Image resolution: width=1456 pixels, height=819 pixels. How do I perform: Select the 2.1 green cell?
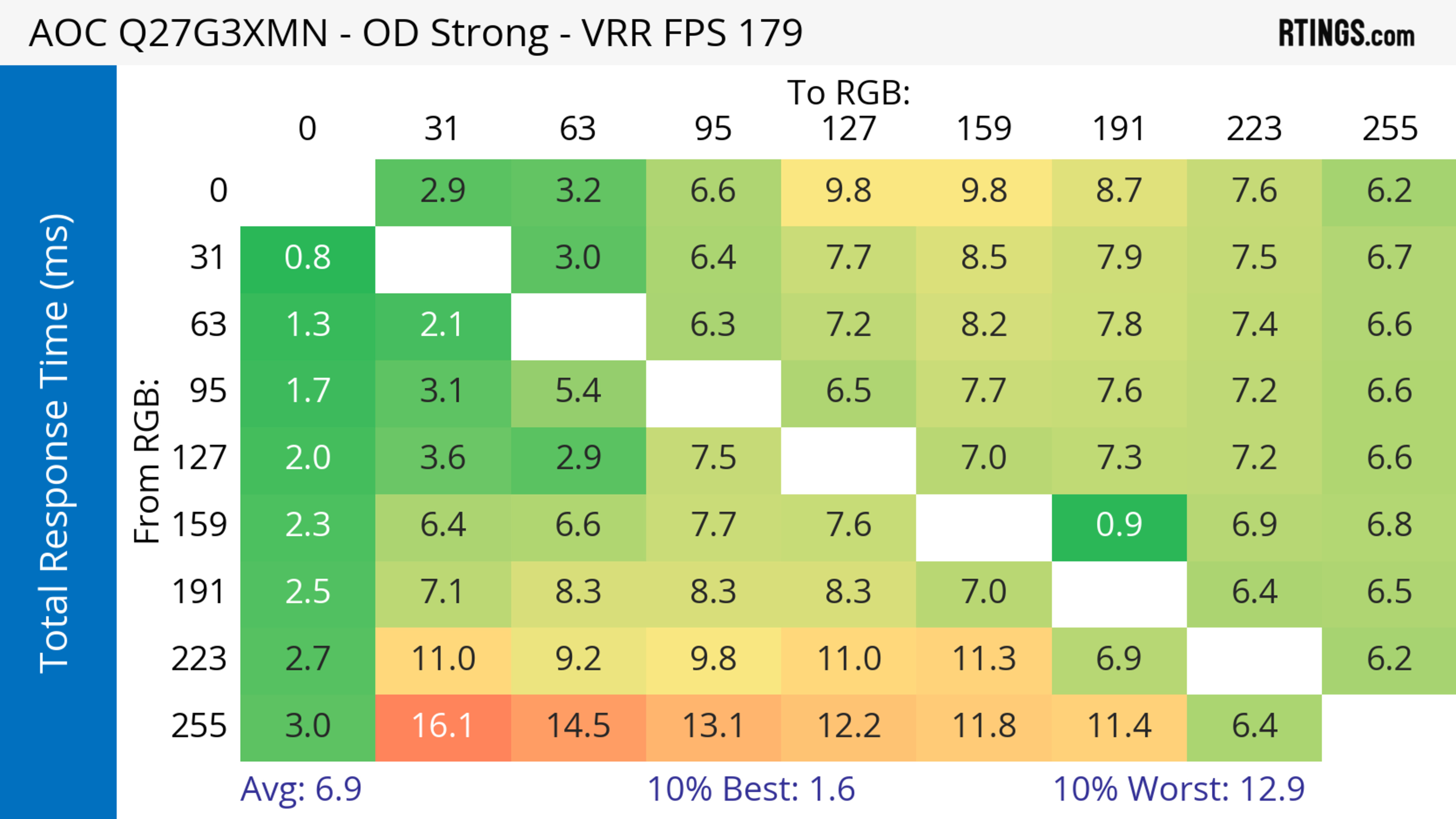pos(442,325)
